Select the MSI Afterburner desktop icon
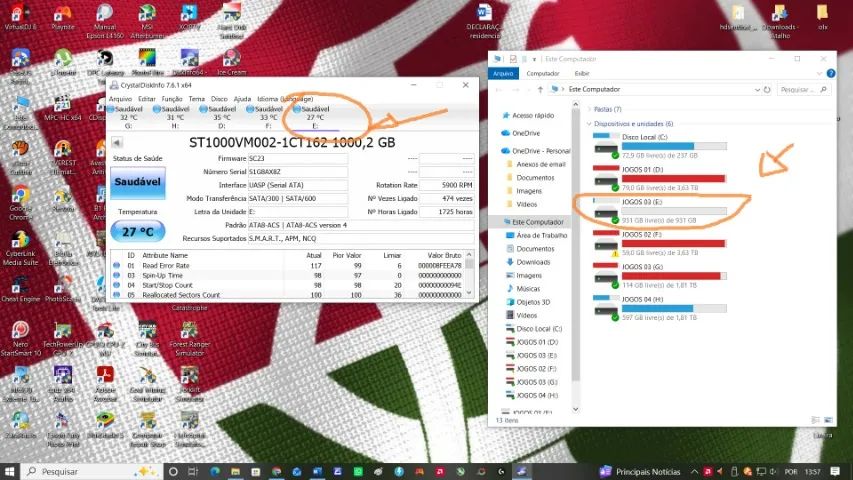853x480 pixels. pyautogui.click(x=147, y=21)
